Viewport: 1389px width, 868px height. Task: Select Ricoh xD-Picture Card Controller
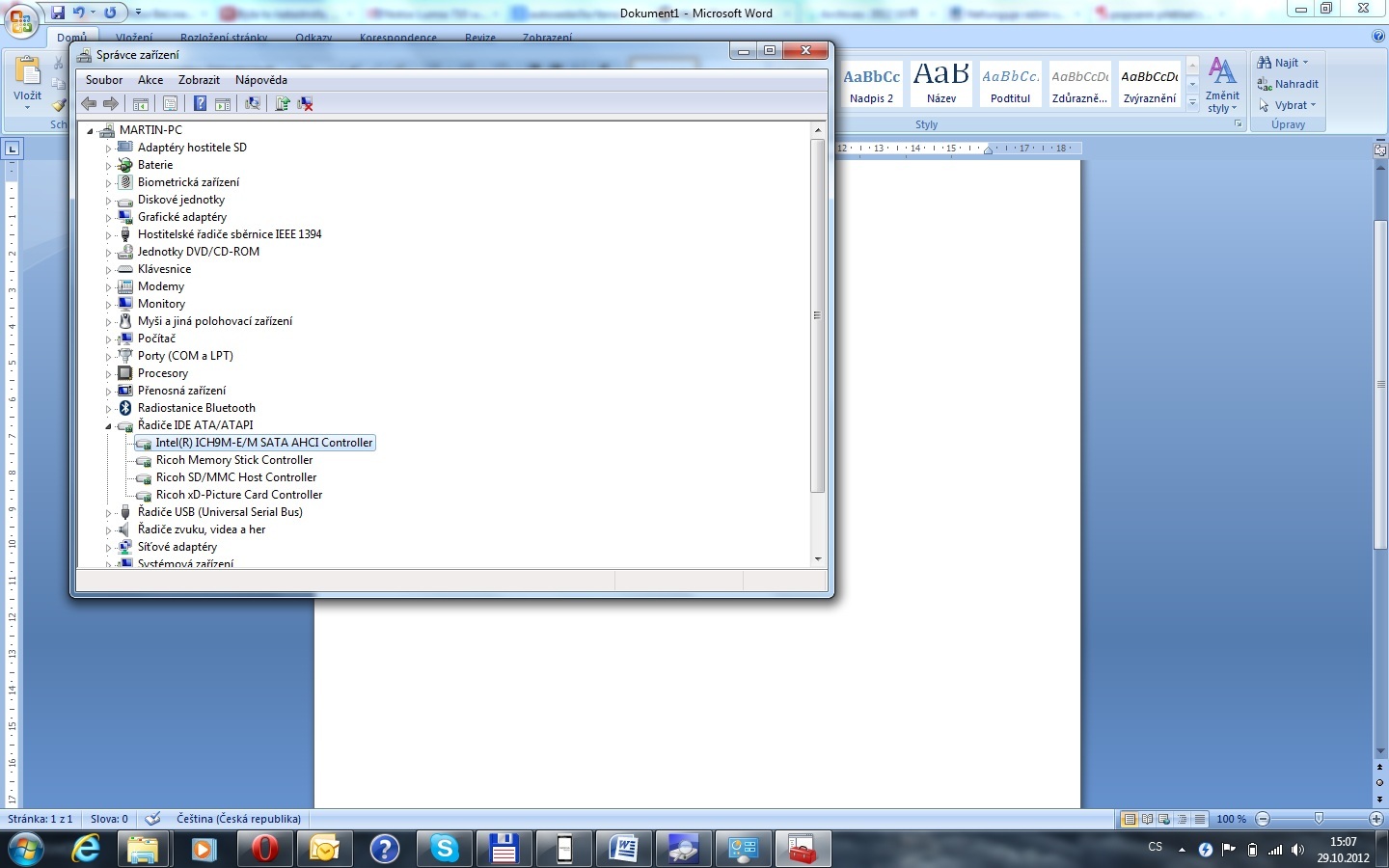coord(239,495)
